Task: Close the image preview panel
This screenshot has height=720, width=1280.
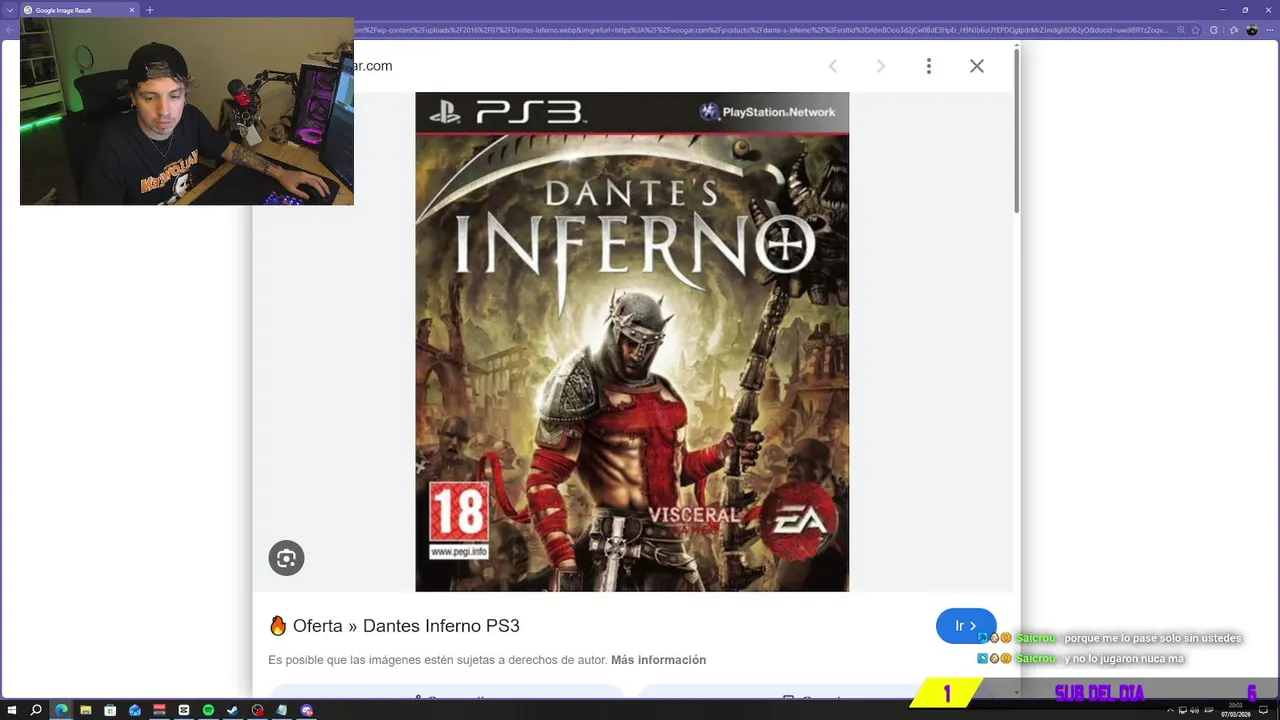Action: tap(977, 66)
